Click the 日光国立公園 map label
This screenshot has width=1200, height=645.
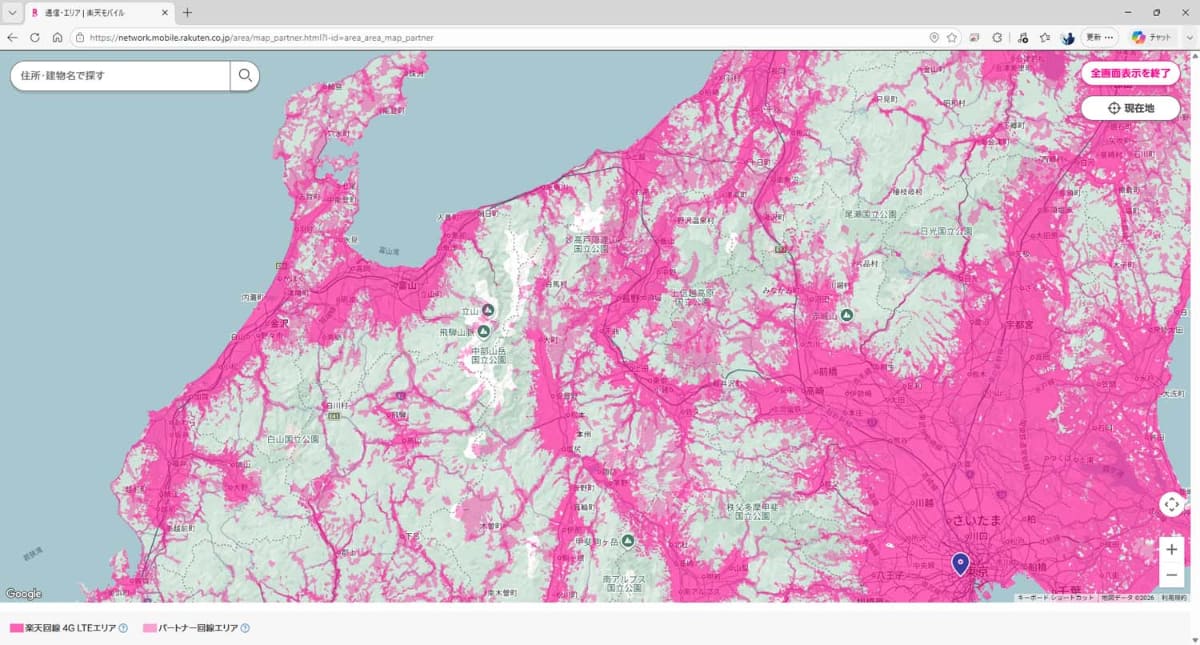(944, 231)
